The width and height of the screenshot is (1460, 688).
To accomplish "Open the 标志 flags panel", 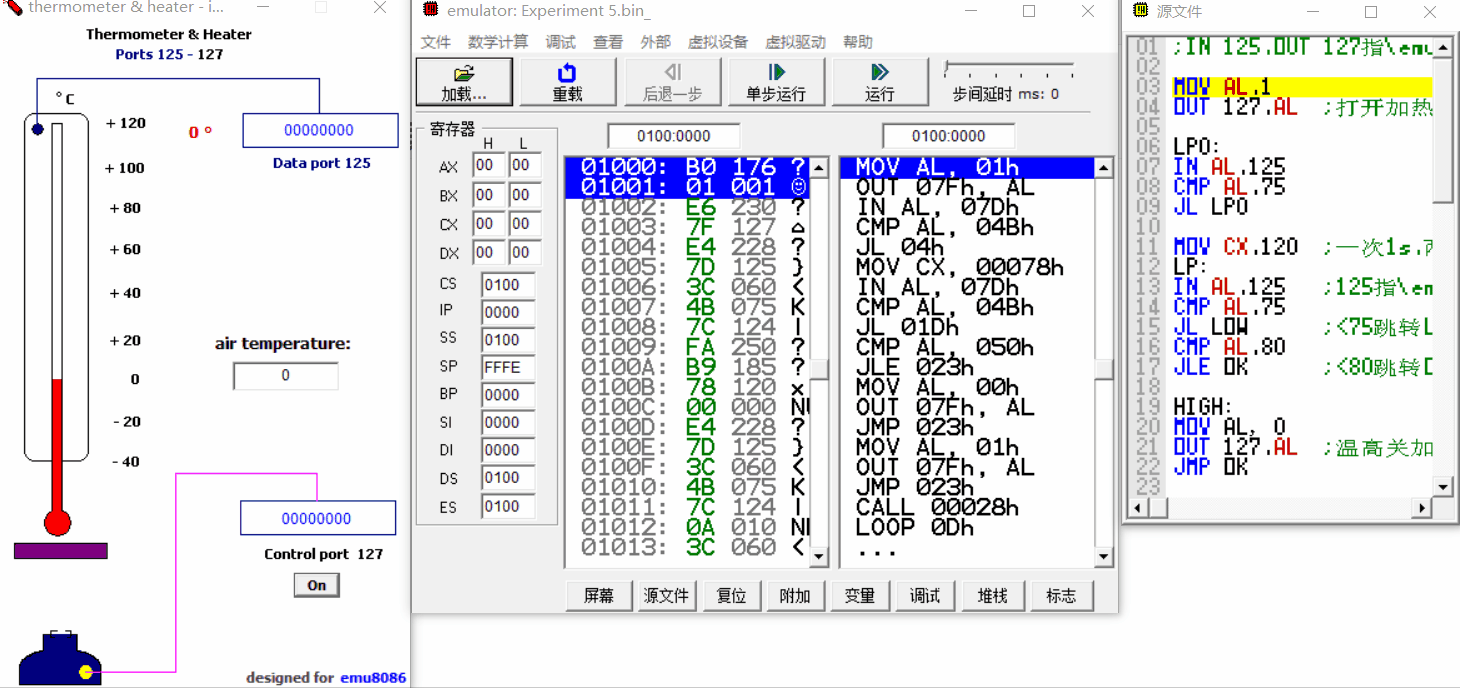I will tap(1061, 595).
